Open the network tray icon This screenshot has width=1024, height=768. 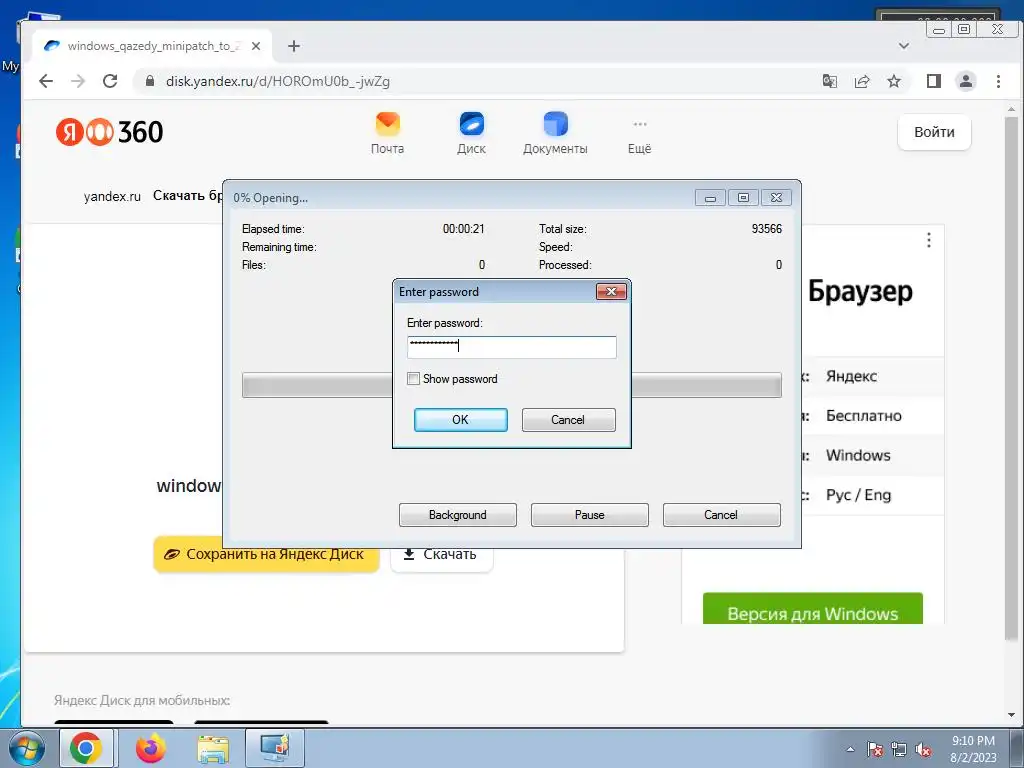[899, 749]
